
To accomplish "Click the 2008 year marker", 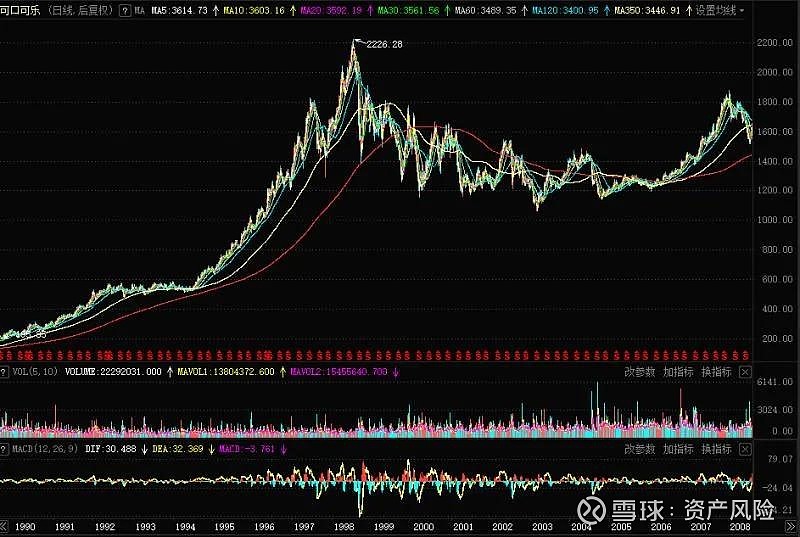I will click(x=740, y=527).
